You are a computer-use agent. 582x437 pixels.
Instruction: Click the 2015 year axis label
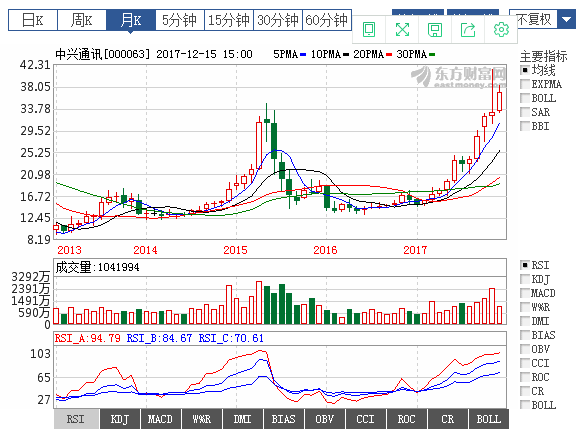tap(235, 250)
